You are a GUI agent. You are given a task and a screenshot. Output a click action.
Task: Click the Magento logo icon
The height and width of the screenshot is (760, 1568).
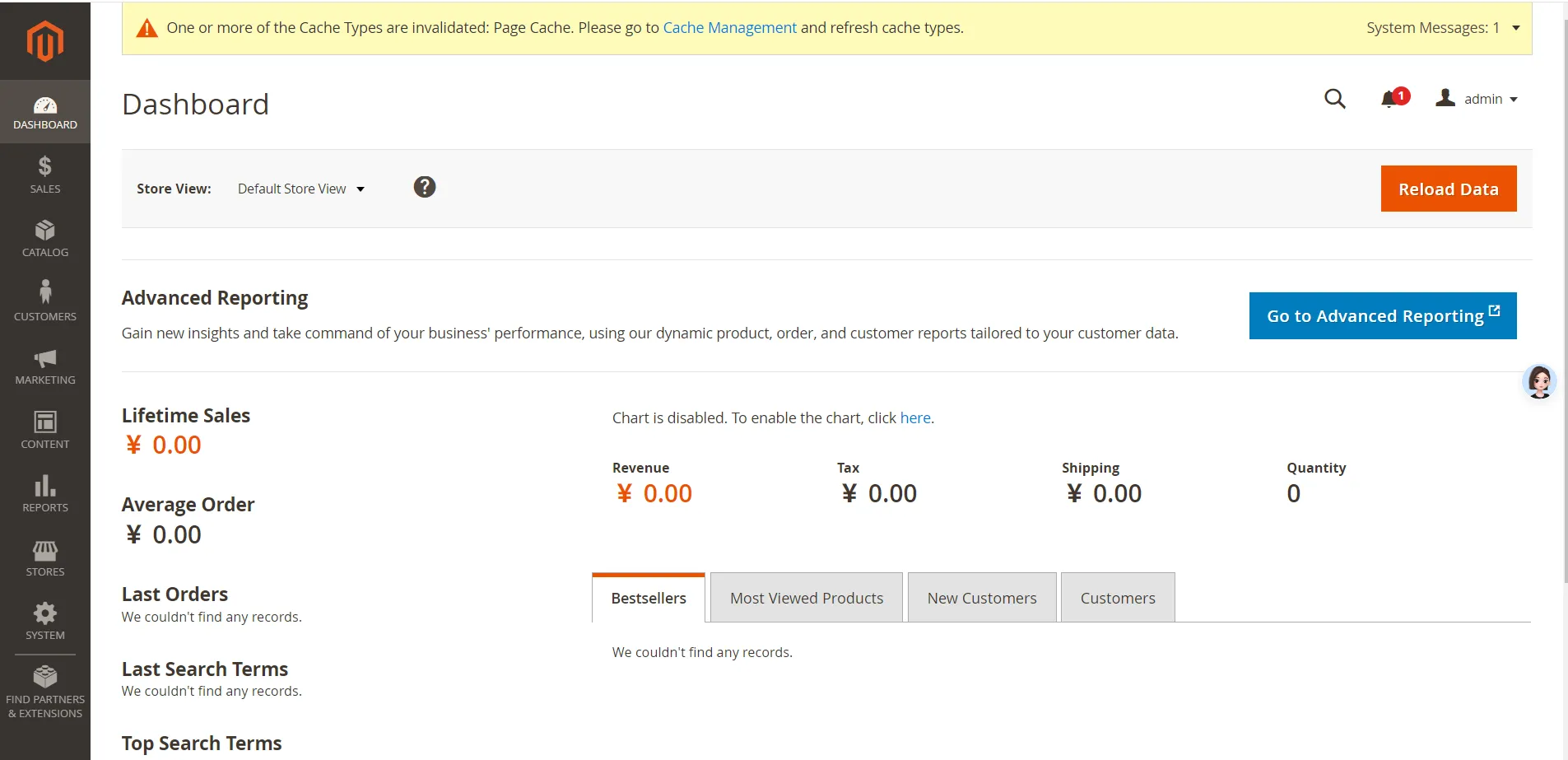(45, 41)
